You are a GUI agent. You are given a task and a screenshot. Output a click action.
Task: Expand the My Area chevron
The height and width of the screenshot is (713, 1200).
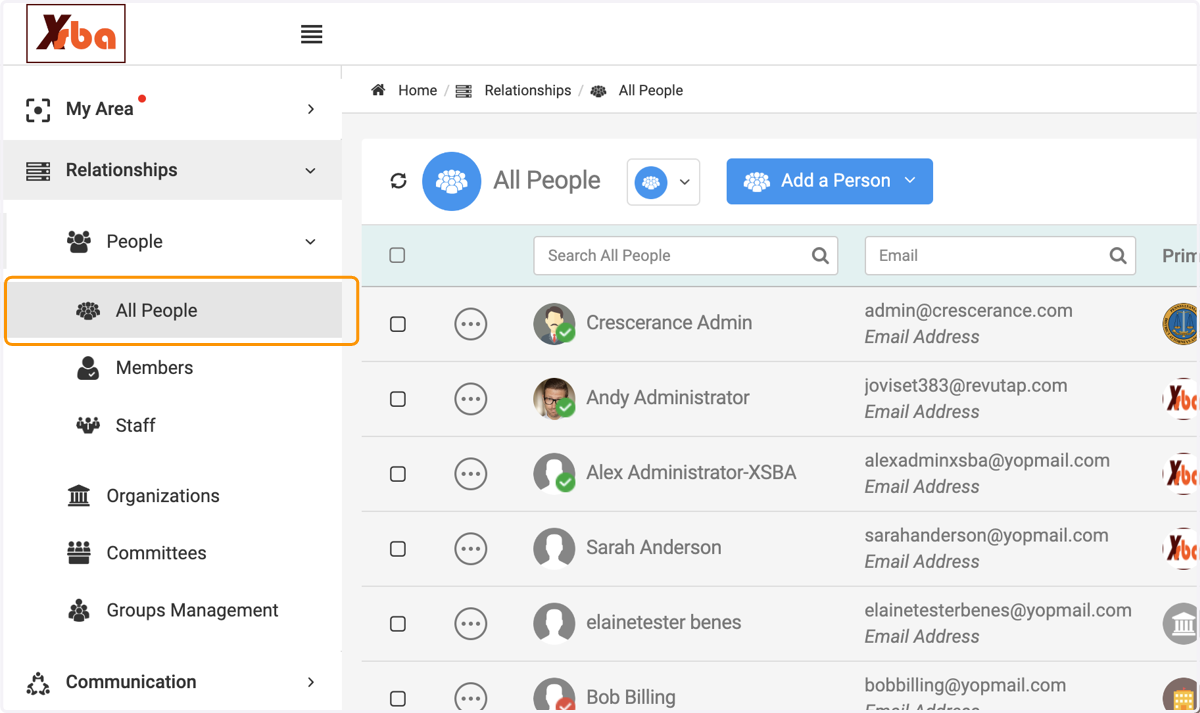[x=311, y=109]
